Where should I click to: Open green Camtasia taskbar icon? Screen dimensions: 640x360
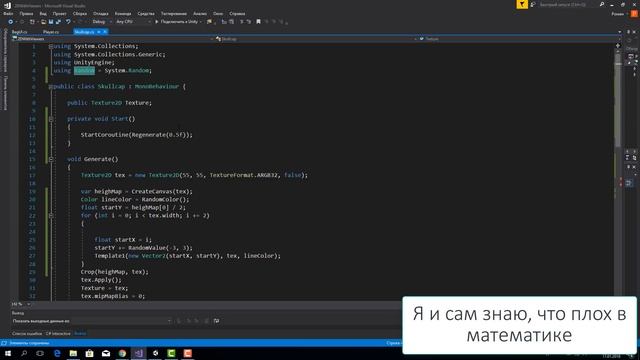pos(171,353)
